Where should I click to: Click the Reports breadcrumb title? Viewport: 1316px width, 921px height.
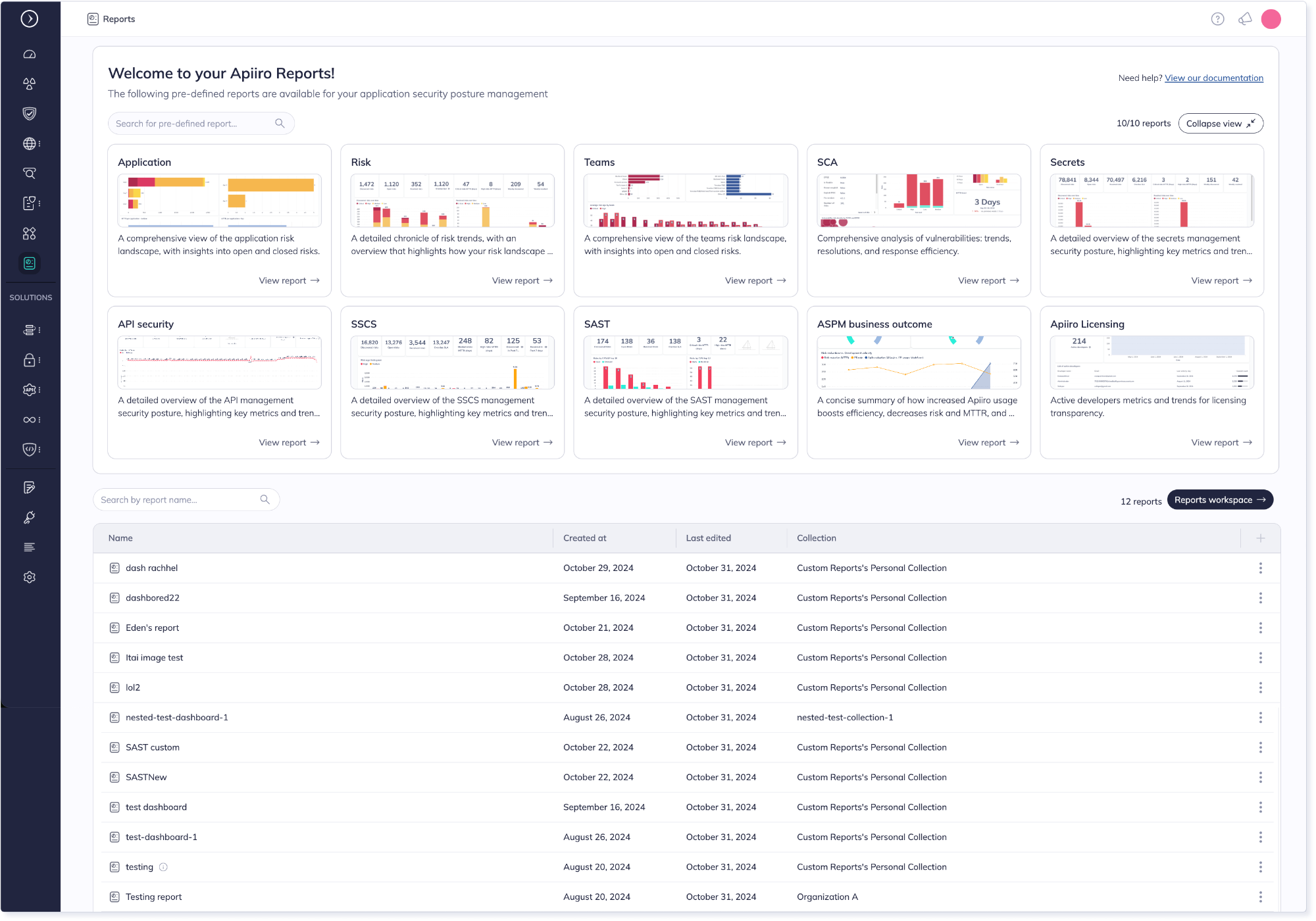118,19
